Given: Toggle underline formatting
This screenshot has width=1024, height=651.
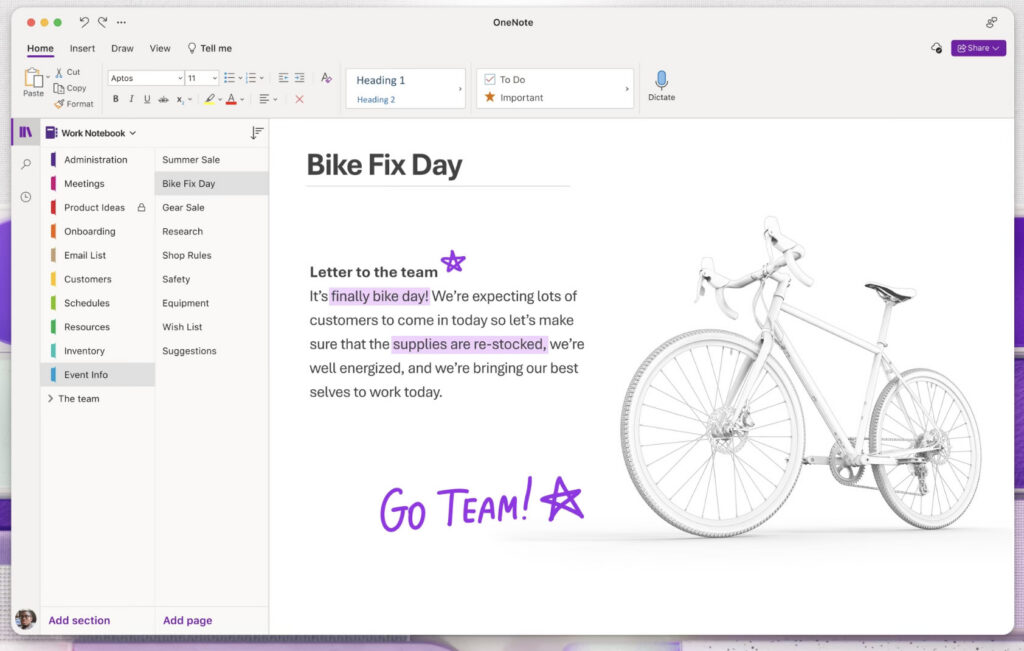Looking at the screenshot, I should point(147,99).
